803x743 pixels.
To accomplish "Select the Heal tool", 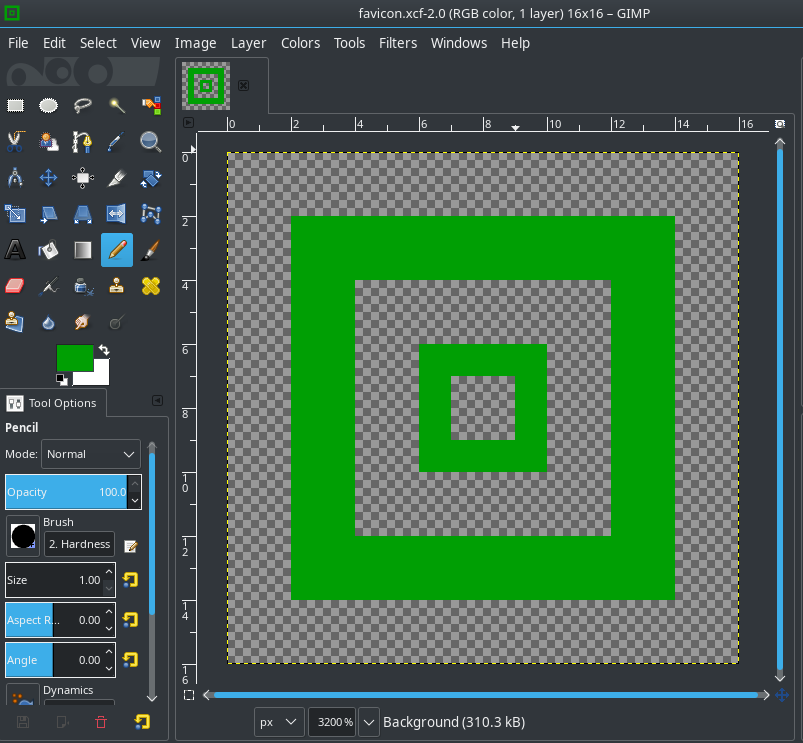I will pyautogui.click(x=151, y=286).
